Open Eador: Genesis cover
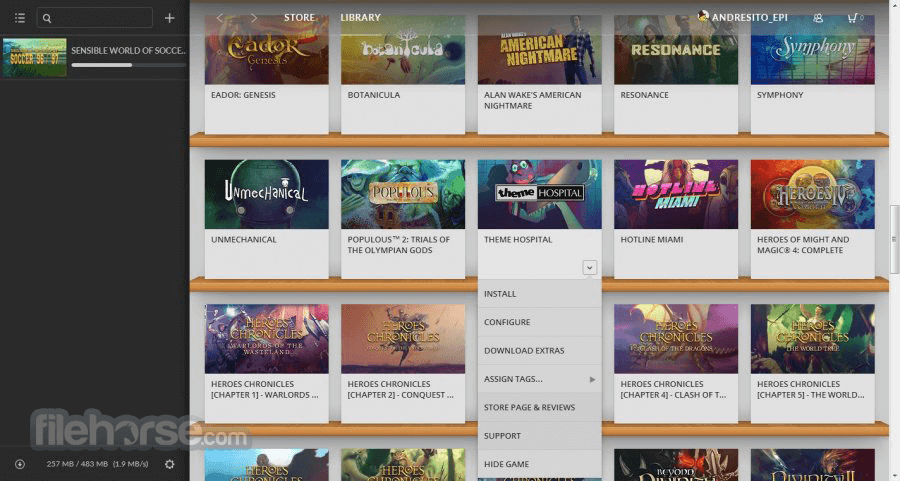 (267, 50)
